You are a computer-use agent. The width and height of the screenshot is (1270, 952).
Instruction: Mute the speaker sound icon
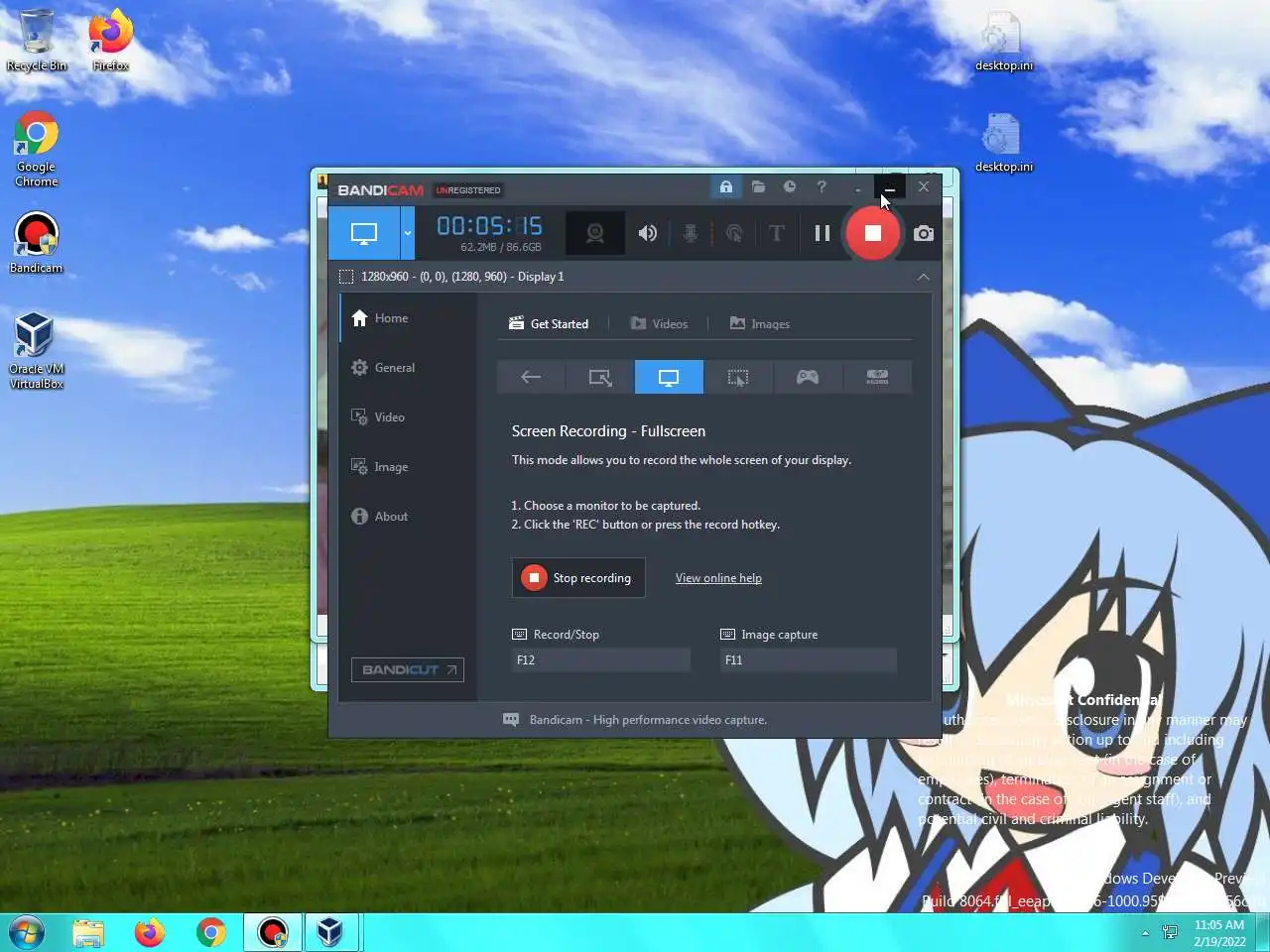pos(648,234)
